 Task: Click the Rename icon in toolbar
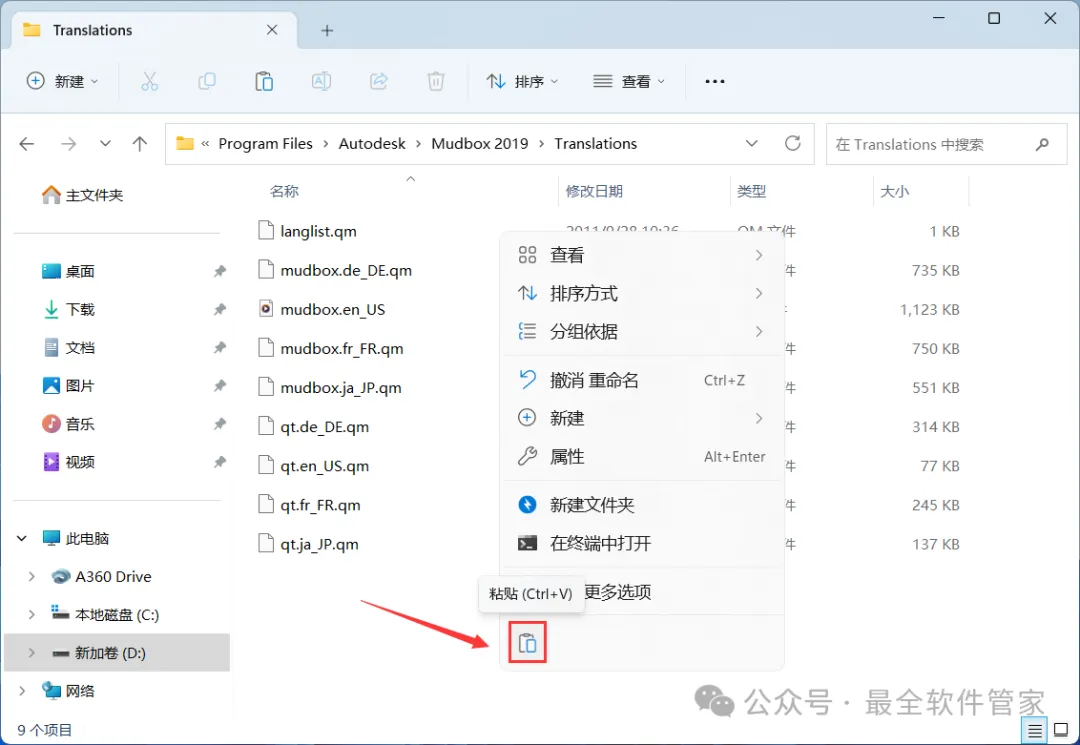pos(321,81)
